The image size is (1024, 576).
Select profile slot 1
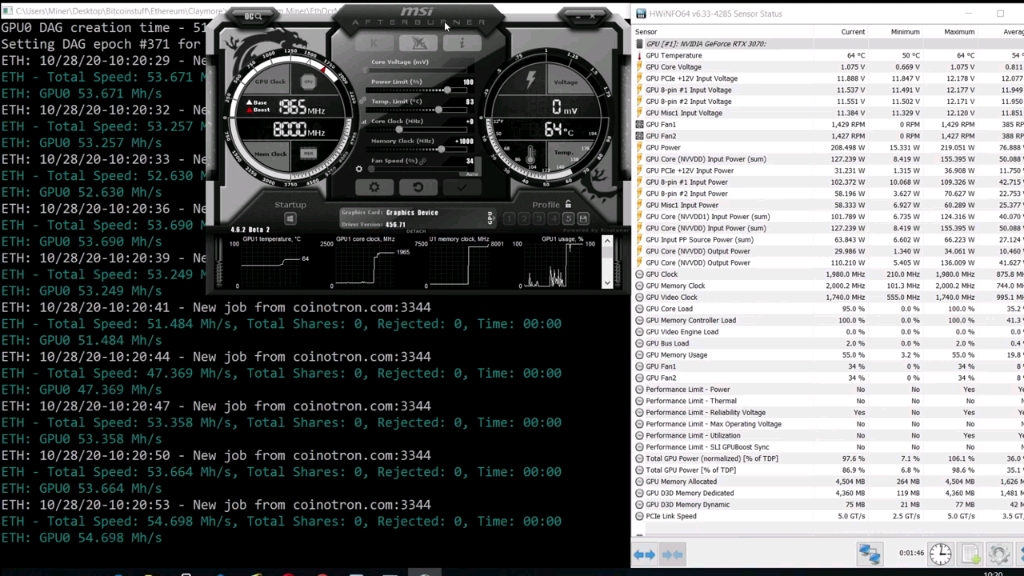tap(509, 219)
